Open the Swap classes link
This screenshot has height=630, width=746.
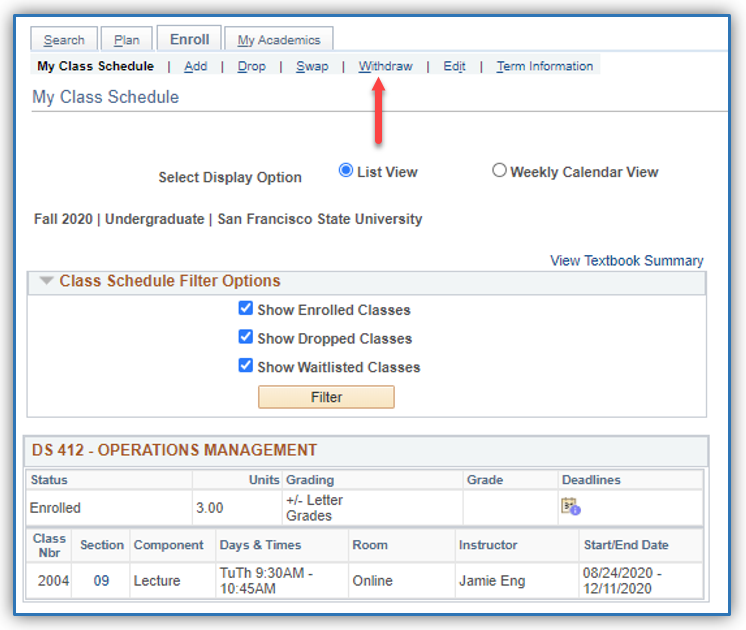[312, 66]
